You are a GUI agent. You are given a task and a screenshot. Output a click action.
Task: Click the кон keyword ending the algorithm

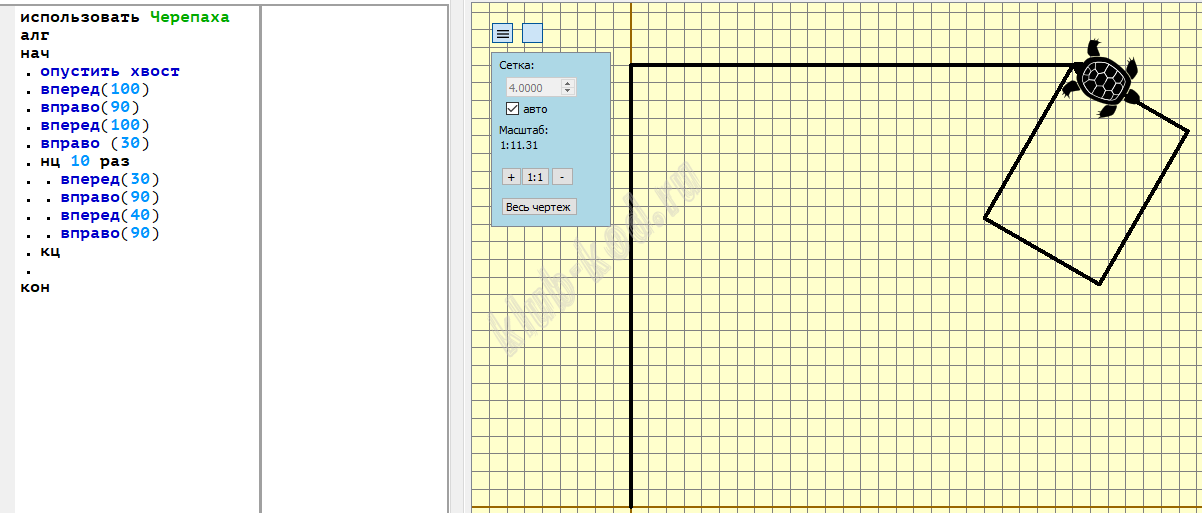35,287
